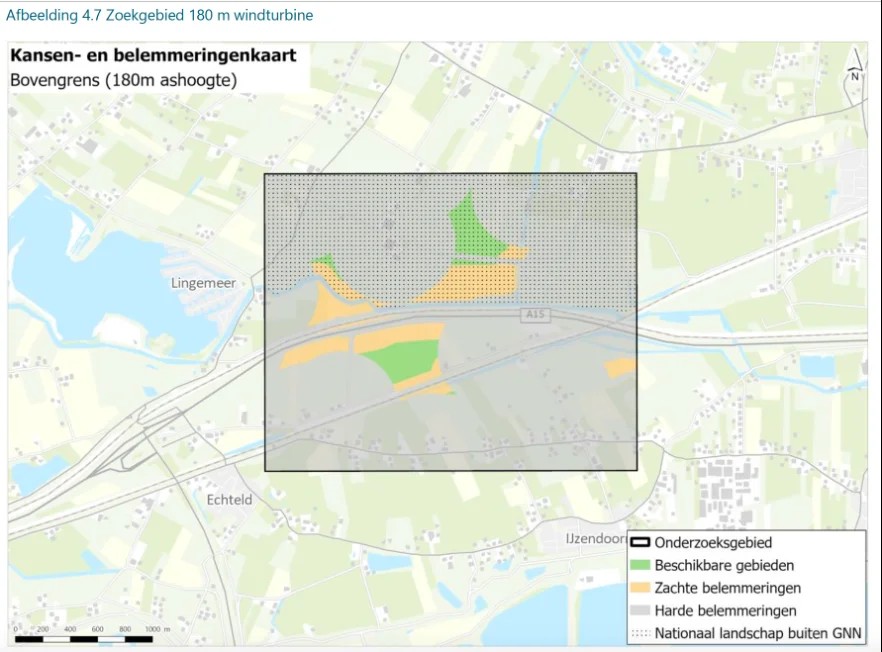
Task: Click the 'Onderzoeksgebied' legend outline symbol
Action: (x=640, y=542)
